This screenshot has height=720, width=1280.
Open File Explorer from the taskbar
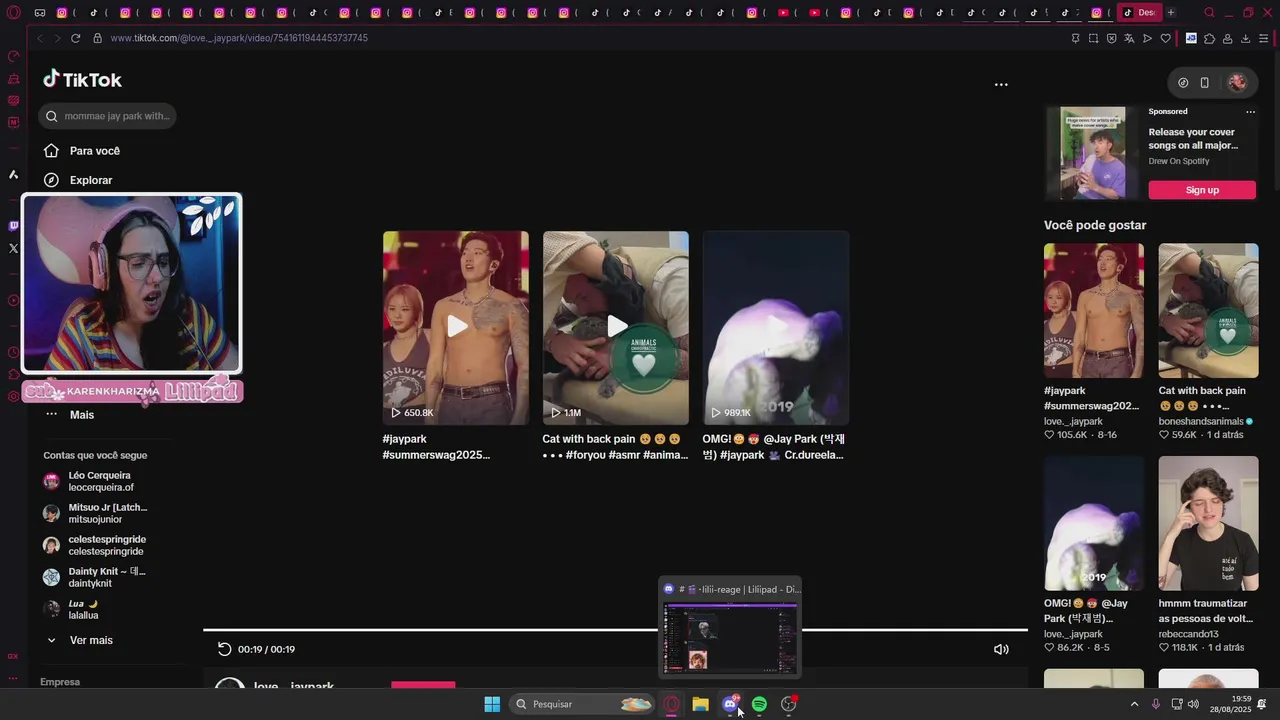pyautogui.click(x=701, y=704)
